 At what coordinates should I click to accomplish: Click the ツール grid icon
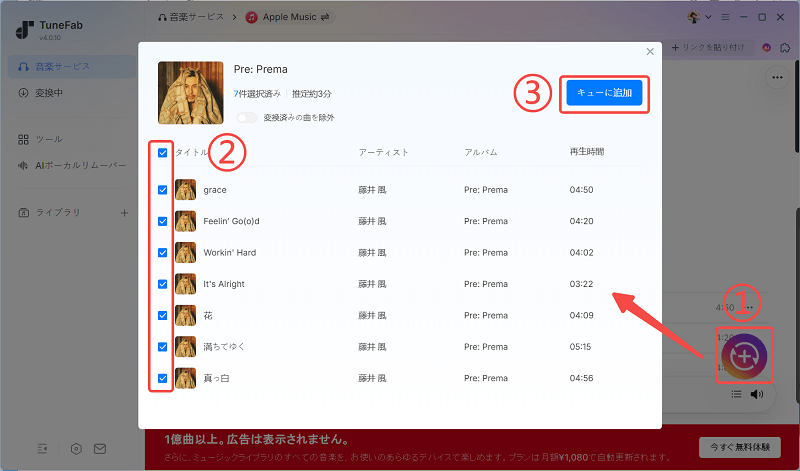(x=23, y=139)
